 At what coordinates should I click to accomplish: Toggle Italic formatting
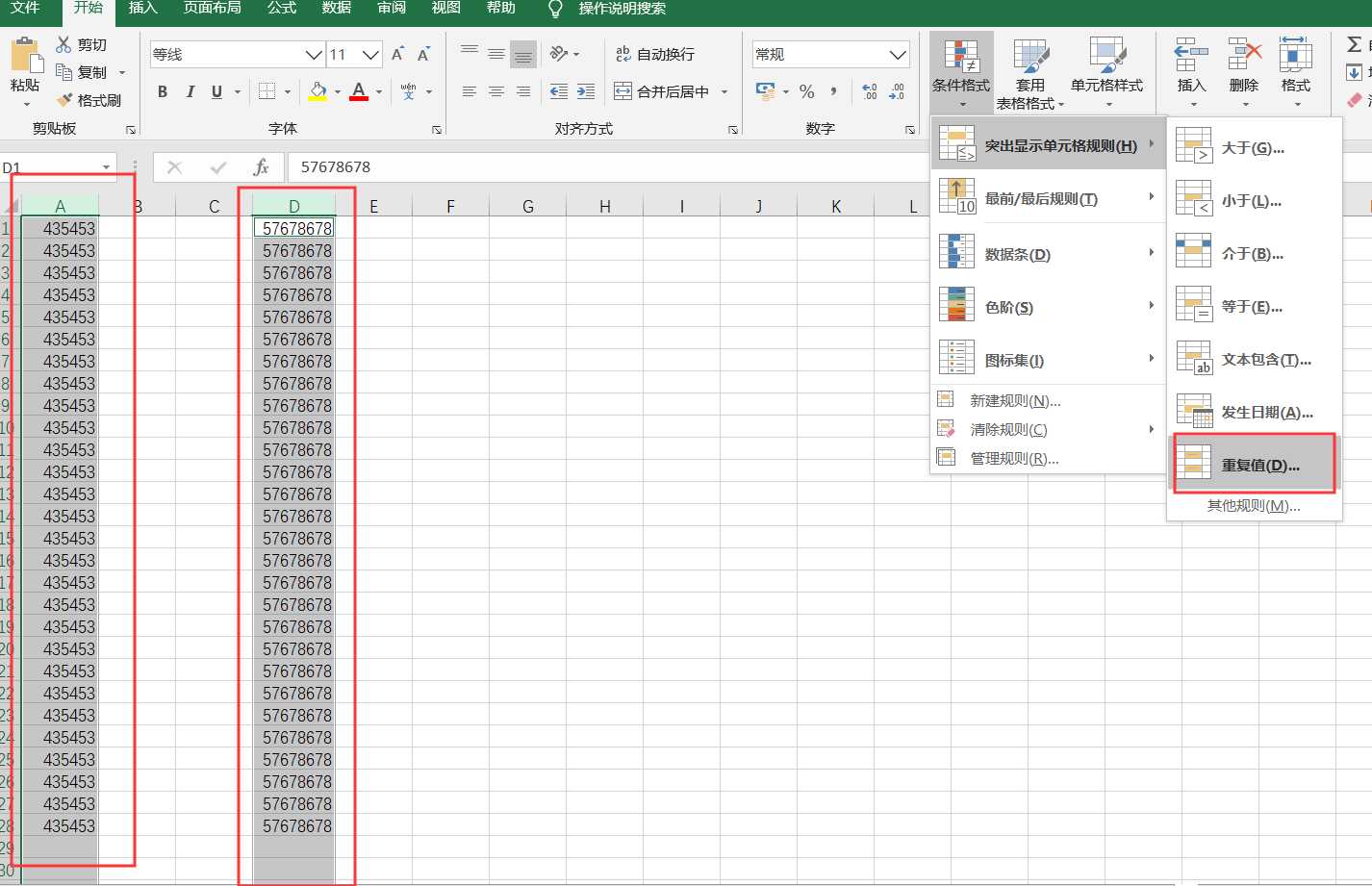click(x=190, y=91)
